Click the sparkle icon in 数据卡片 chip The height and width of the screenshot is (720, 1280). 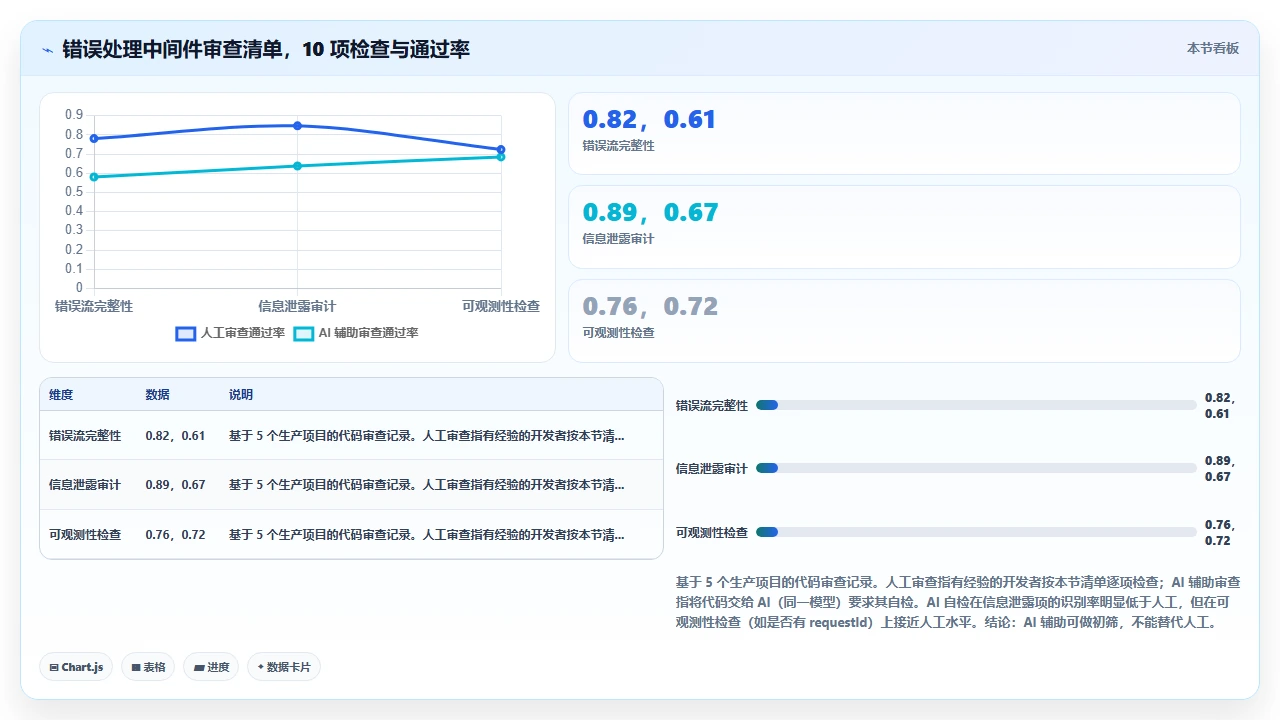(260, 667)
